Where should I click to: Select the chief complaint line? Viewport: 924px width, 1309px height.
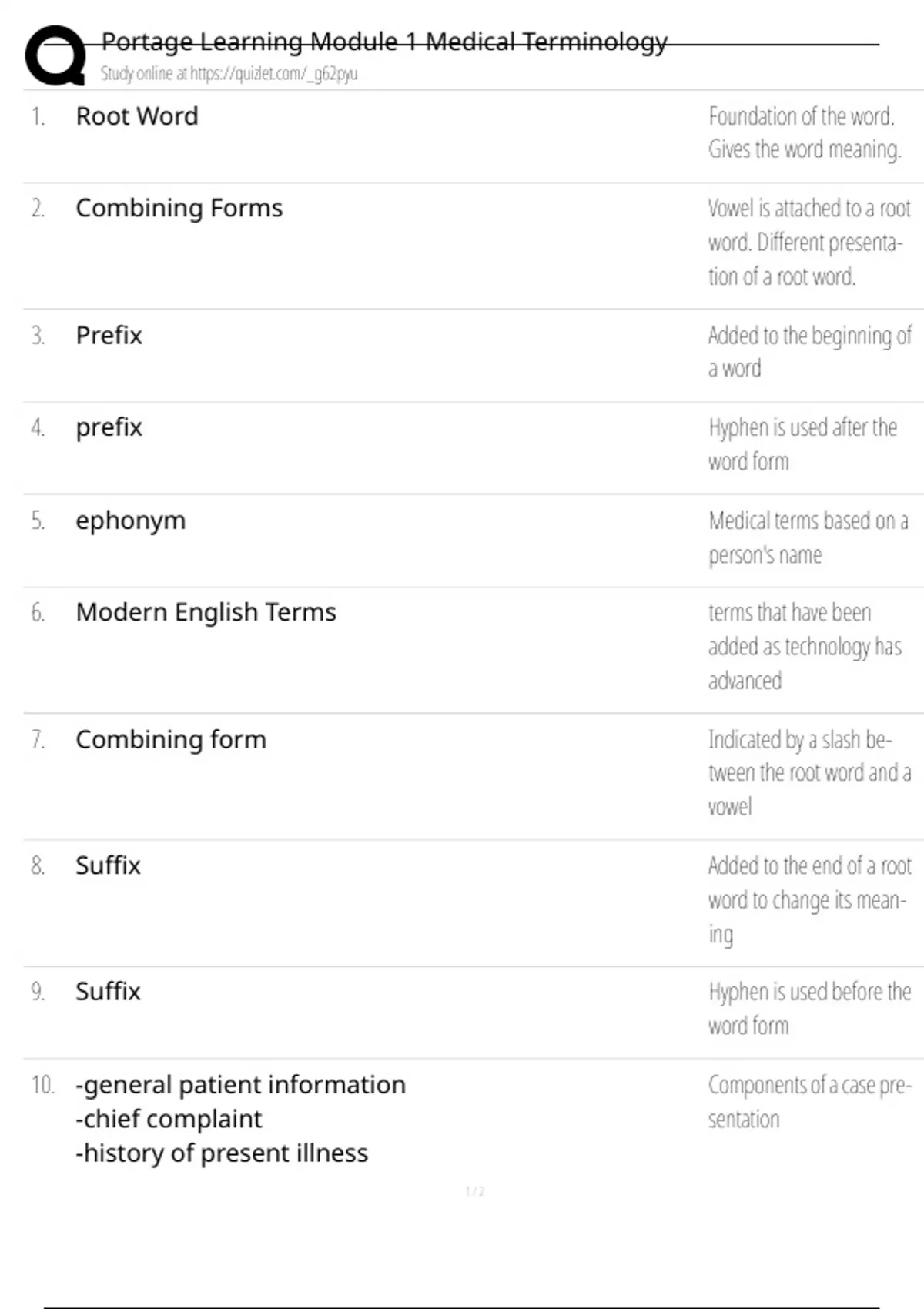coord(169,1119)
